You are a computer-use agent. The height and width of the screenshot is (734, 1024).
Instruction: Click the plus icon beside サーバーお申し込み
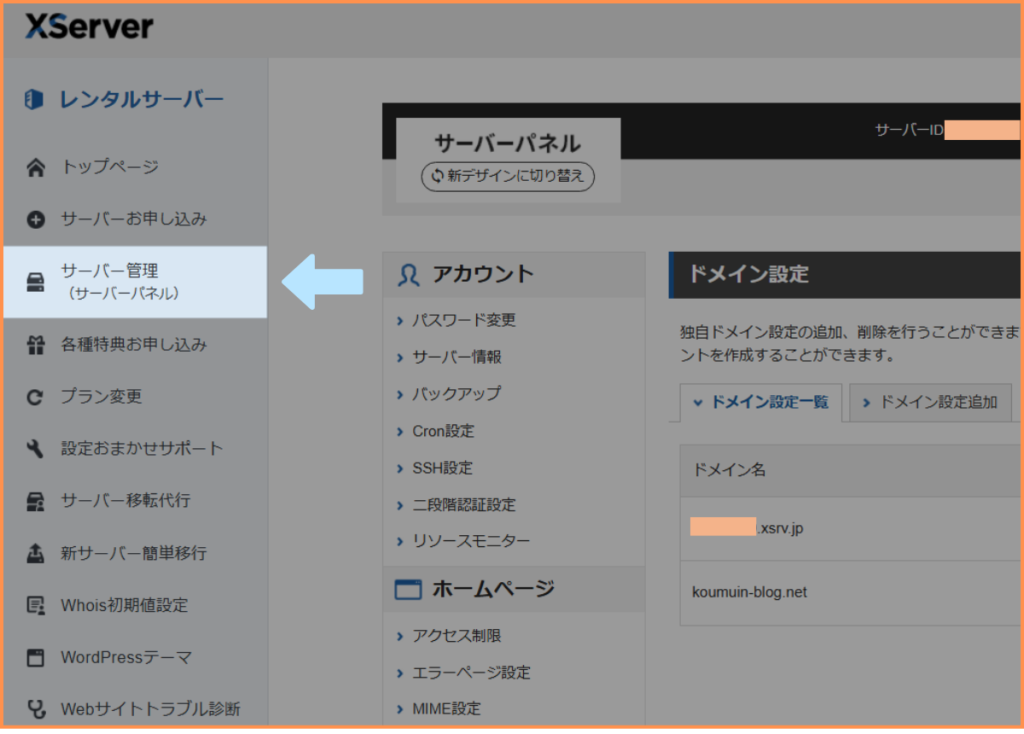36,219
